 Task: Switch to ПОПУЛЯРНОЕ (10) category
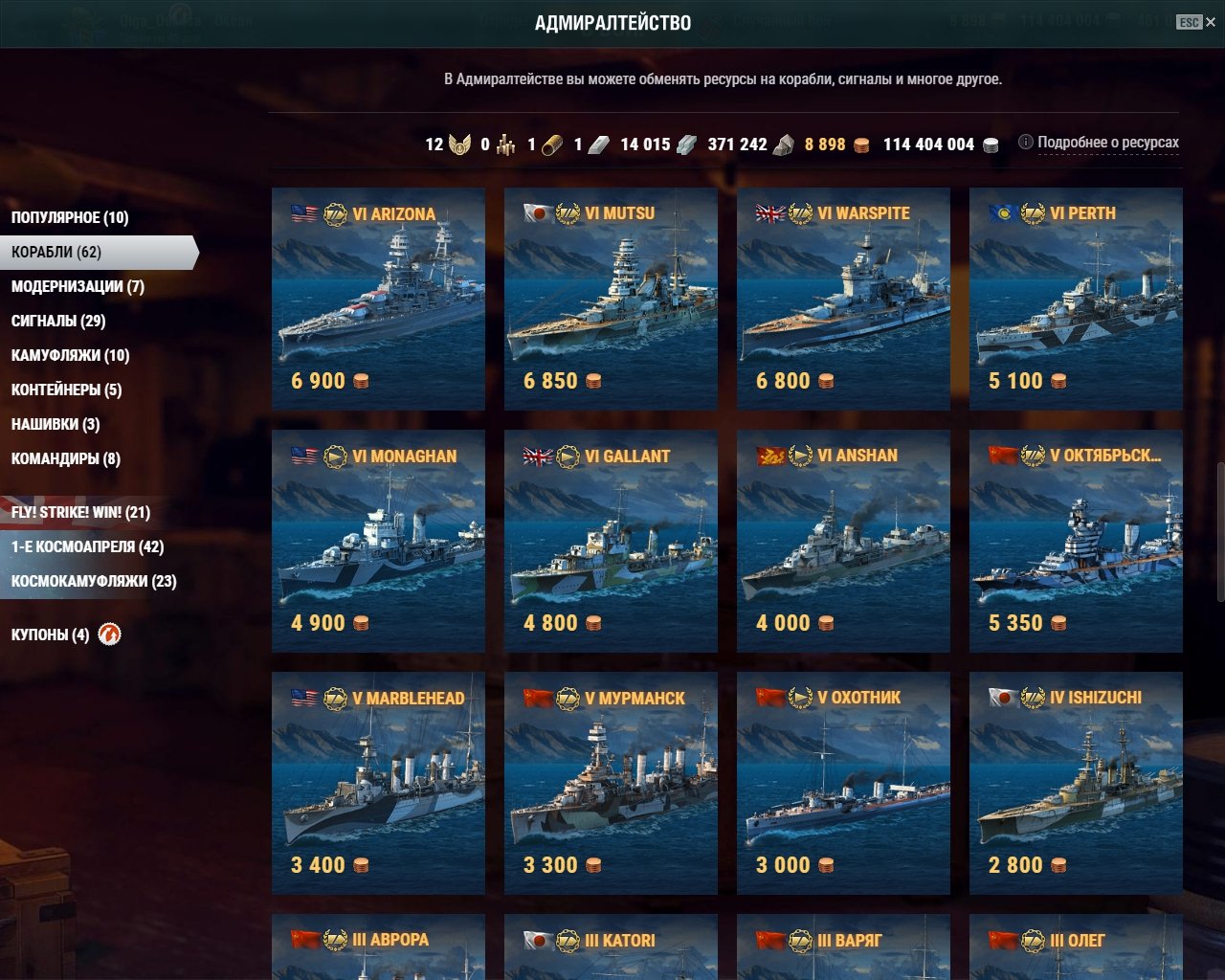(x=70, y=217)
